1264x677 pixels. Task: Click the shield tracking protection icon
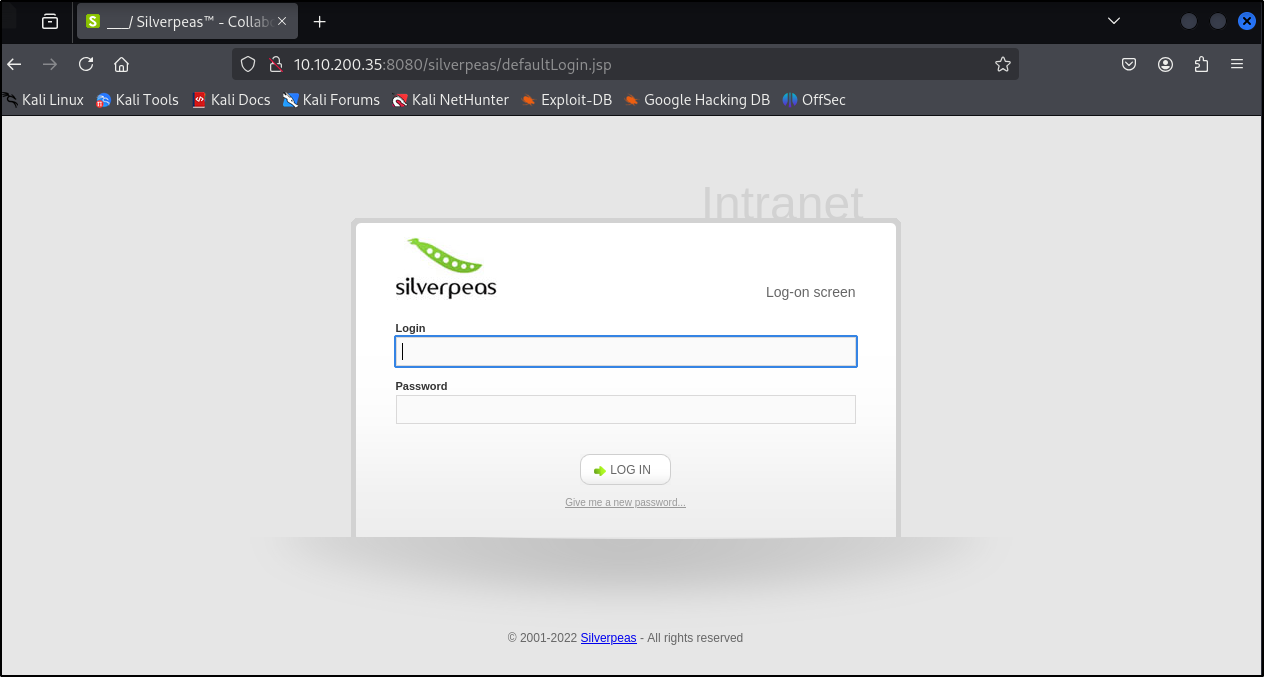[x=249, y=64]
